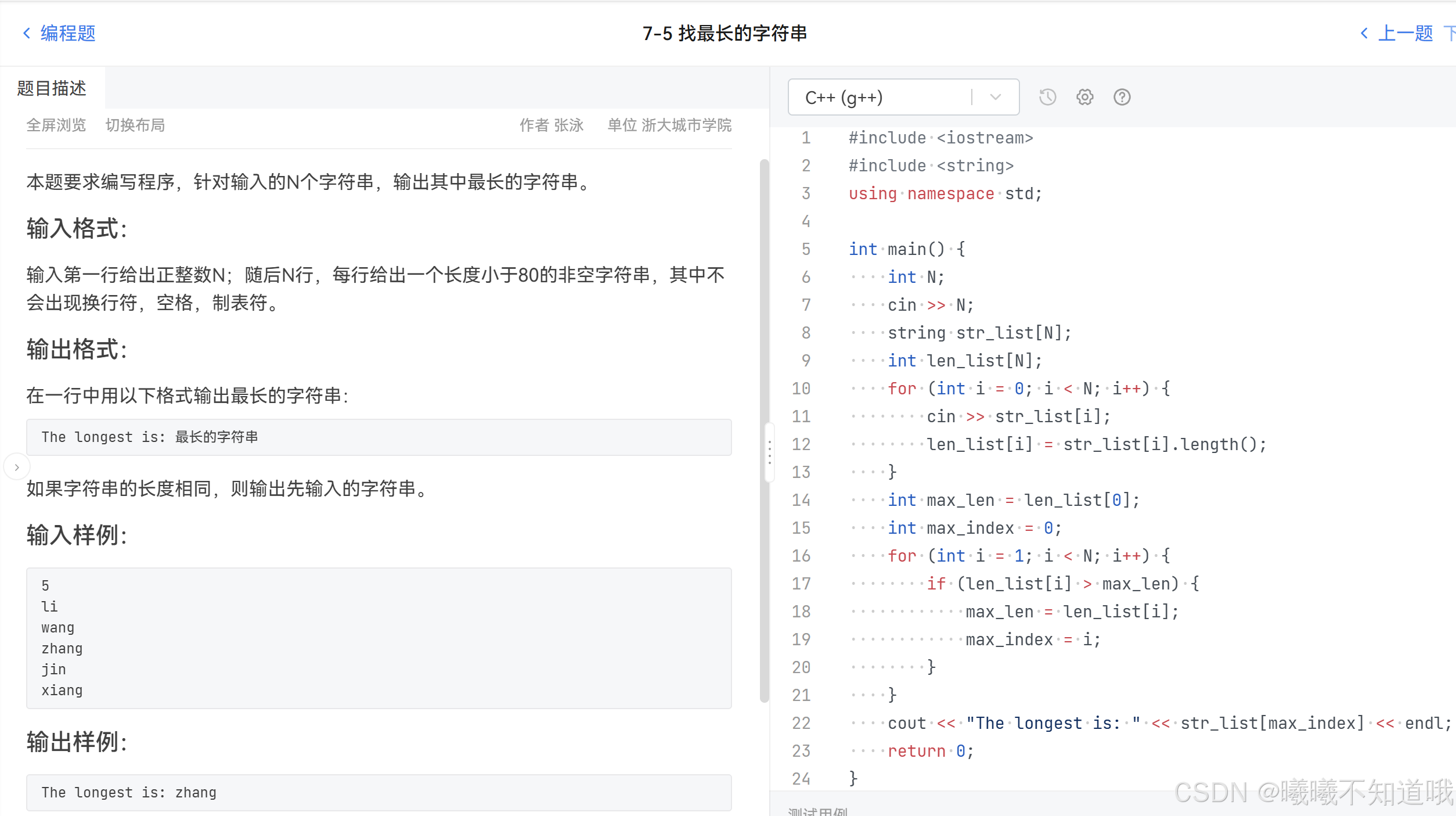Open the submission history clock icon
The height and width of the screenshot is (816, 1456).
pyautogui.click(x=1047, y=97)
